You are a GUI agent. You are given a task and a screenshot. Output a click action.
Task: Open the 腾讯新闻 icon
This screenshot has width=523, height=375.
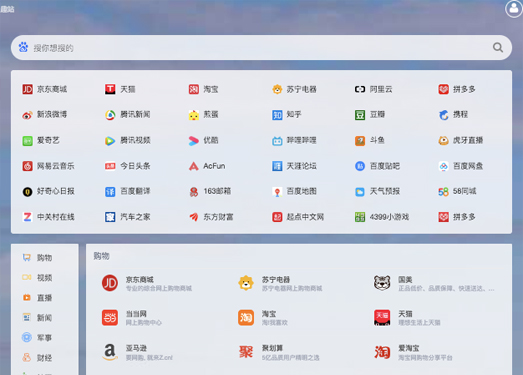tap(110, 115)
